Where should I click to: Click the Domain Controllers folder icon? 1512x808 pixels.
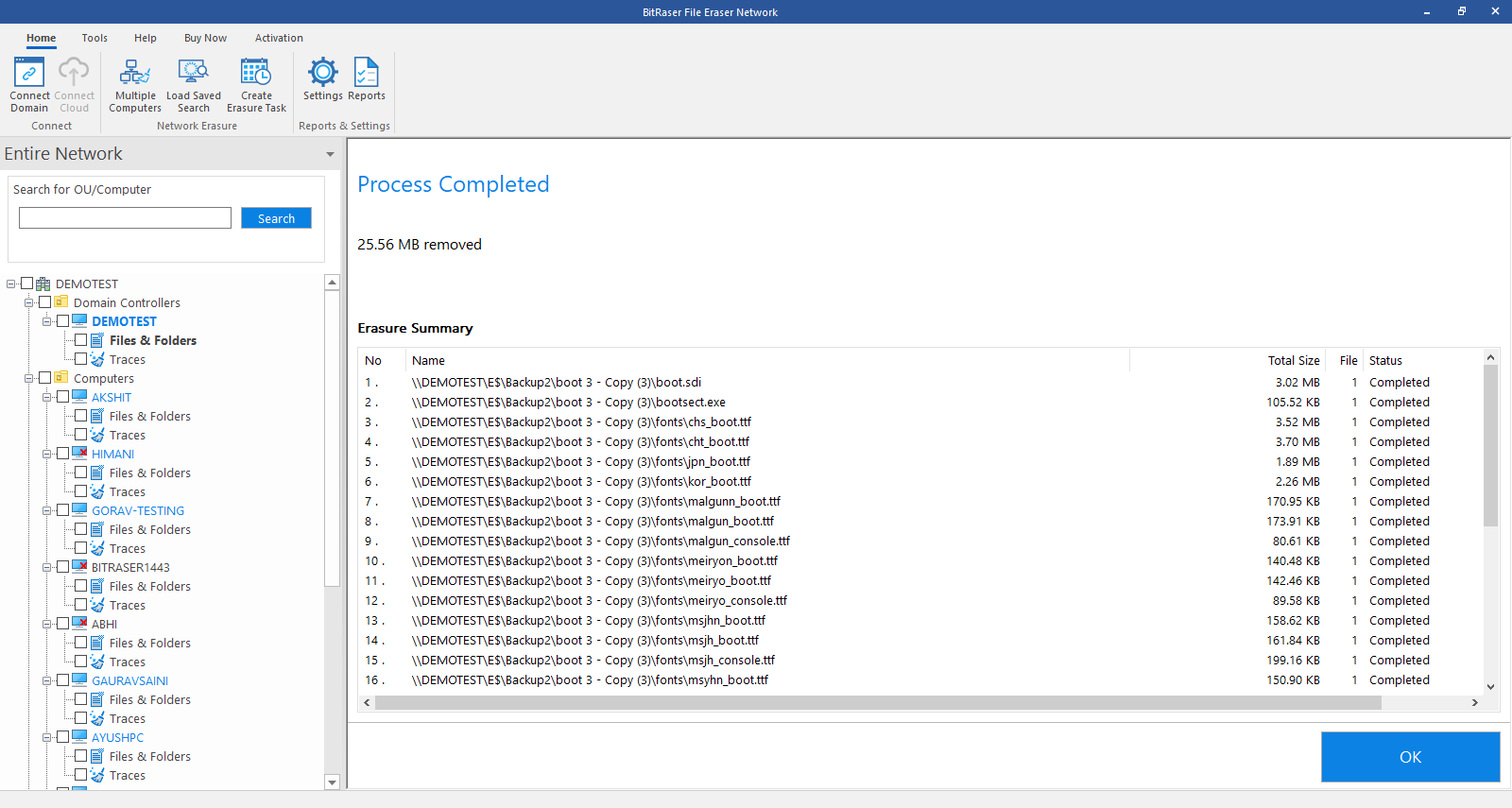(61, 302)
